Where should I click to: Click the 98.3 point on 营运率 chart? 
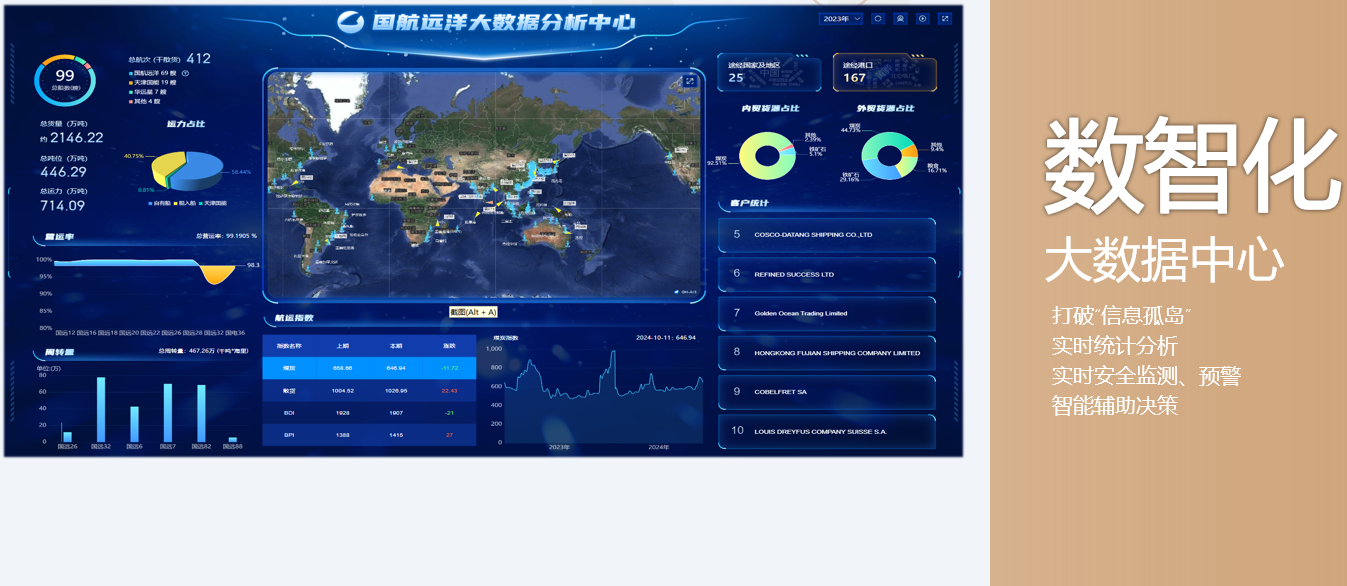[253, 266]
